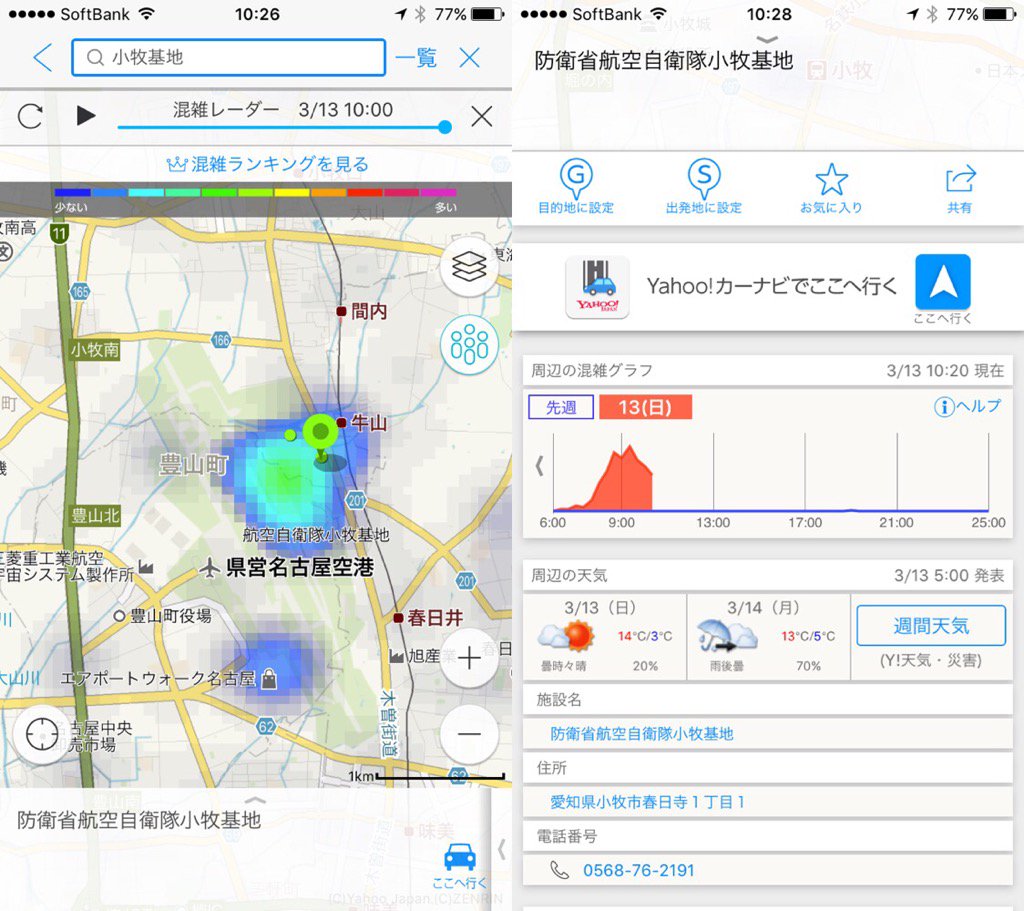Tap the red color segment of the legend
This screenshot has width=1024, height=911.
[364, 193]
